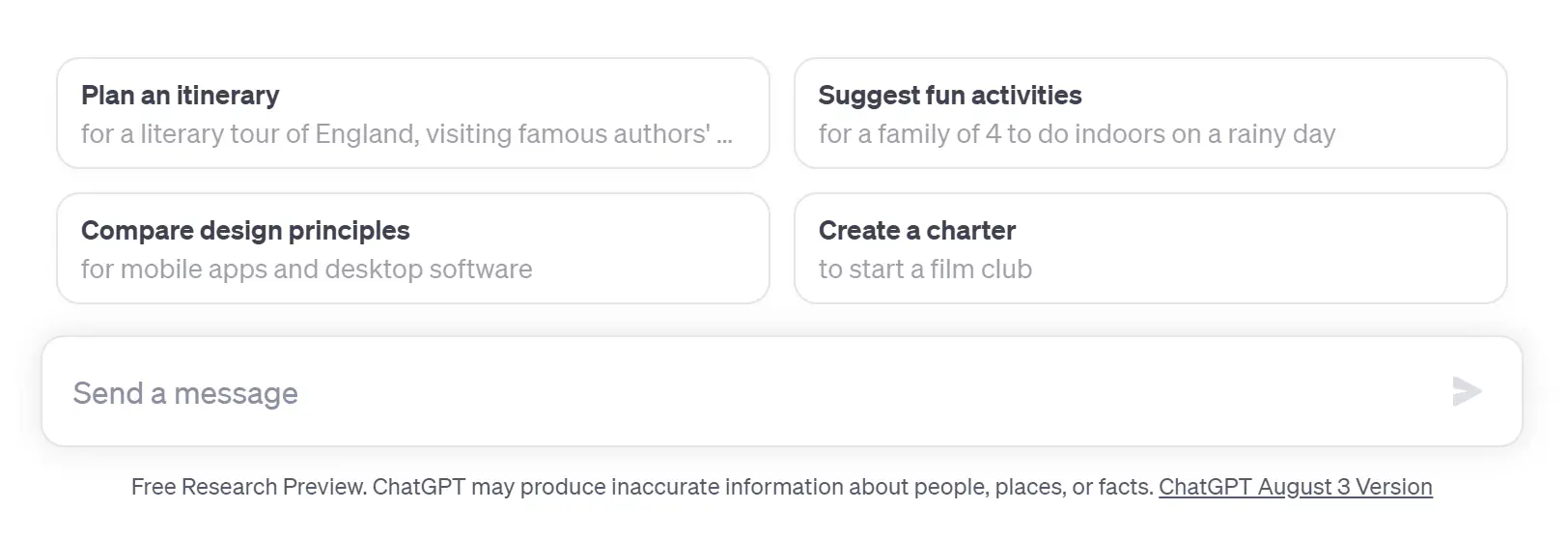Click the paper plane send icon

(1466, 391)
